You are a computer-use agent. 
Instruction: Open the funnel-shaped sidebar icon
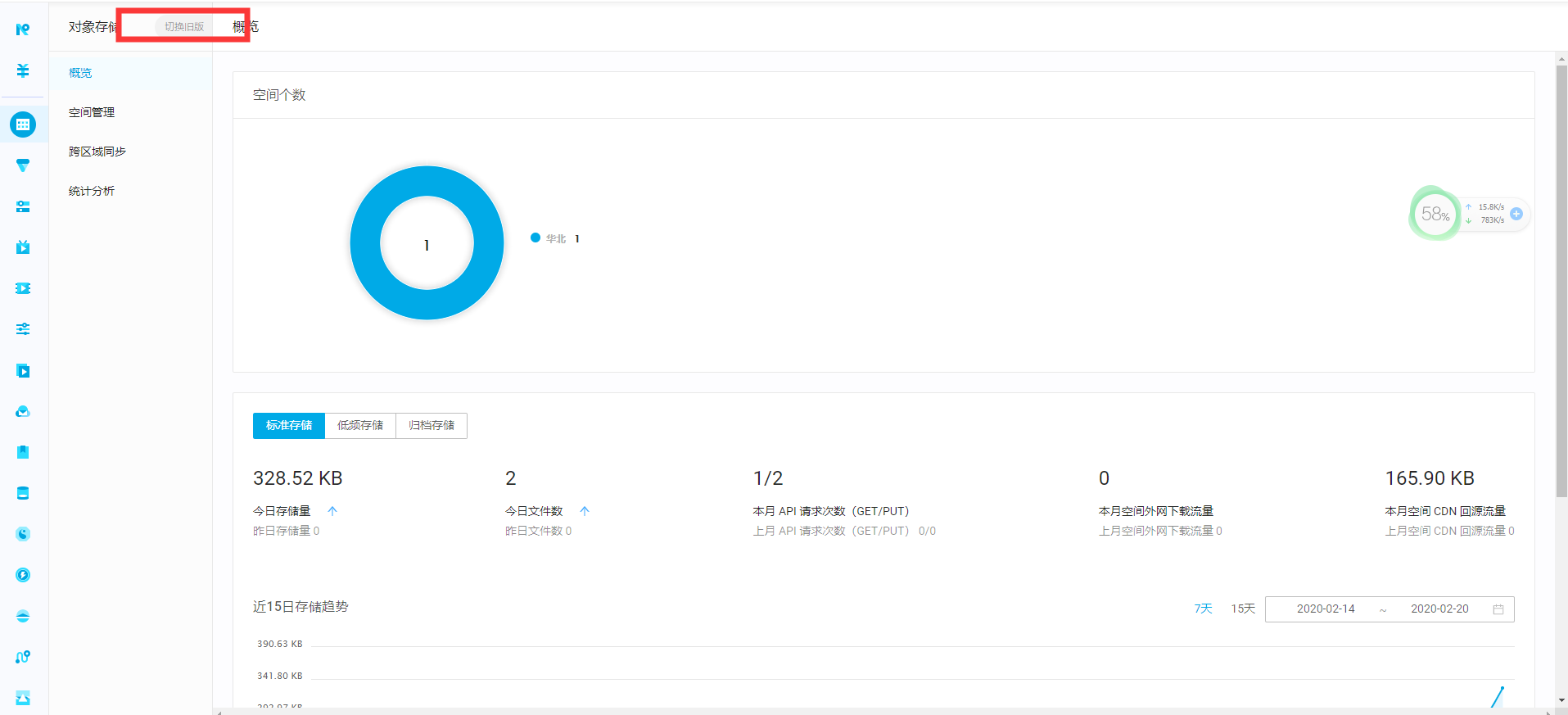point(23,165)
